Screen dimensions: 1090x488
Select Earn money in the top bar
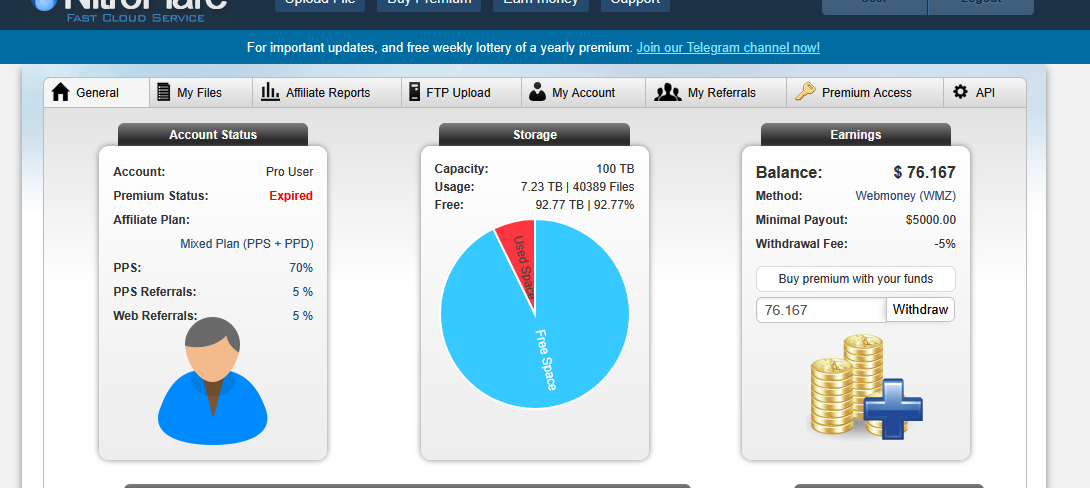click(540, 4)
